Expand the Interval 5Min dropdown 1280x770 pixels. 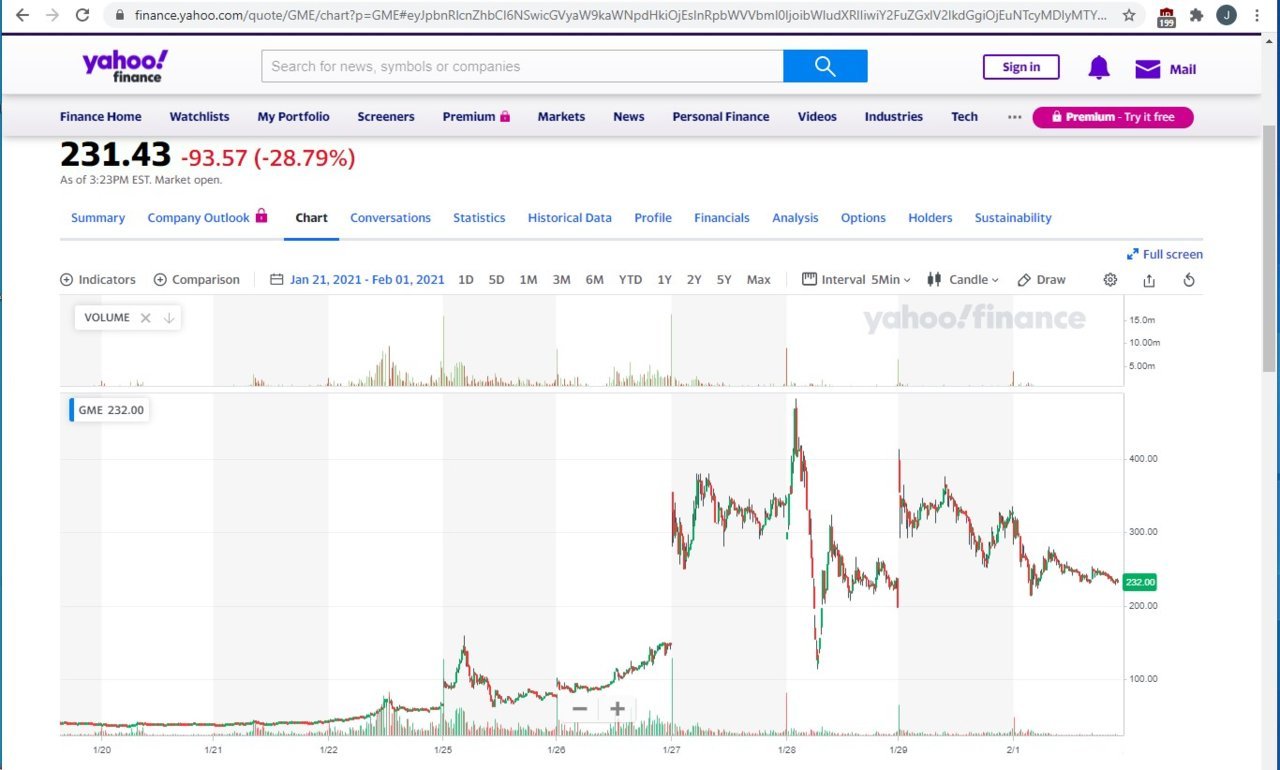tap(857, 280)
